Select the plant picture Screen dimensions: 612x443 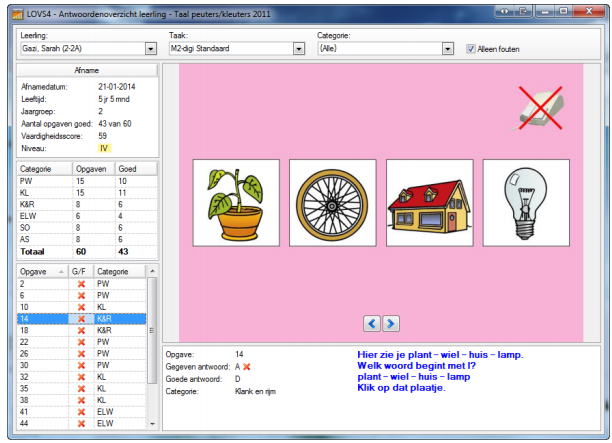point(236,203)
